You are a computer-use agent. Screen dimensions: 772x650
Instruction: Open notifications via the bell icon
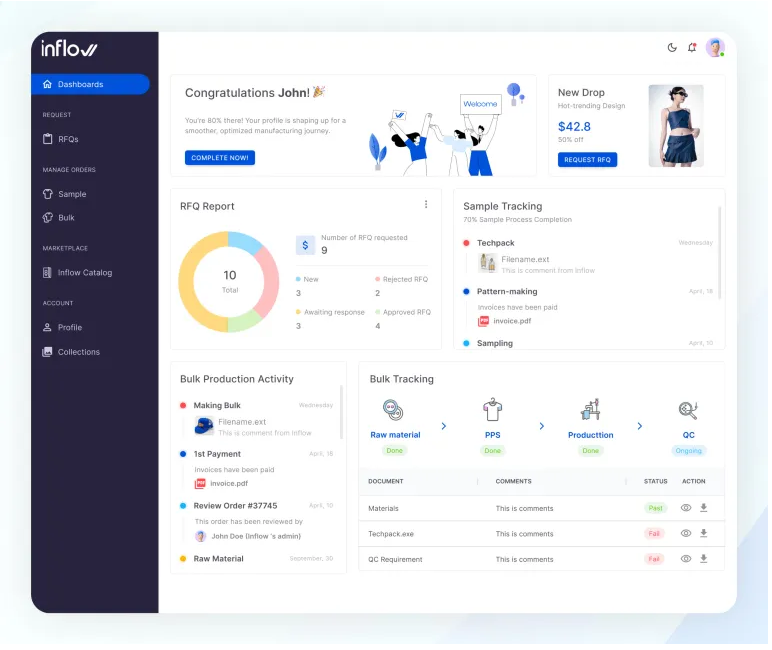[692, 47]
